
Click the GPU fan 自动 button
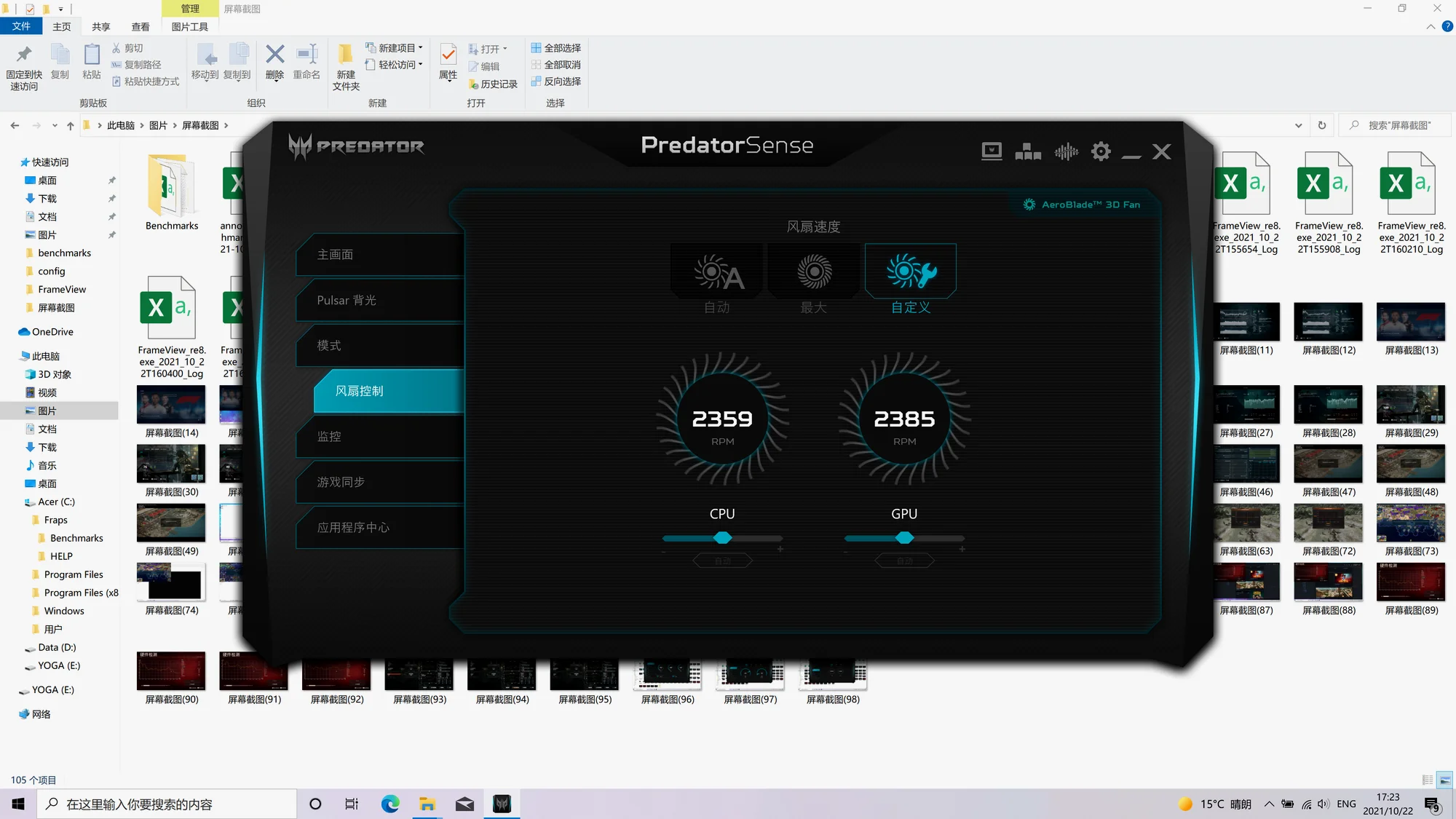tap(904, 561)
